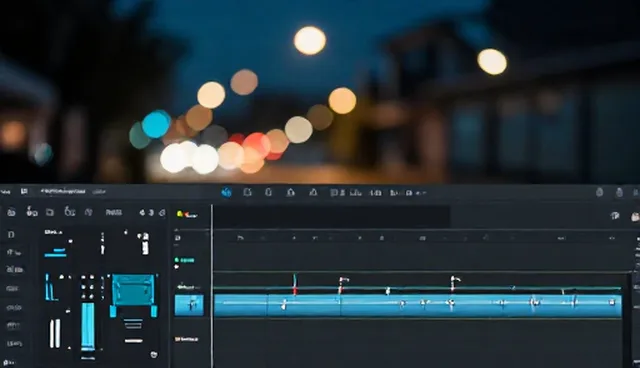Screen dimensions: 640x368
Task: Select the folder icon in left panel toolbar
Action: [50, 212]
